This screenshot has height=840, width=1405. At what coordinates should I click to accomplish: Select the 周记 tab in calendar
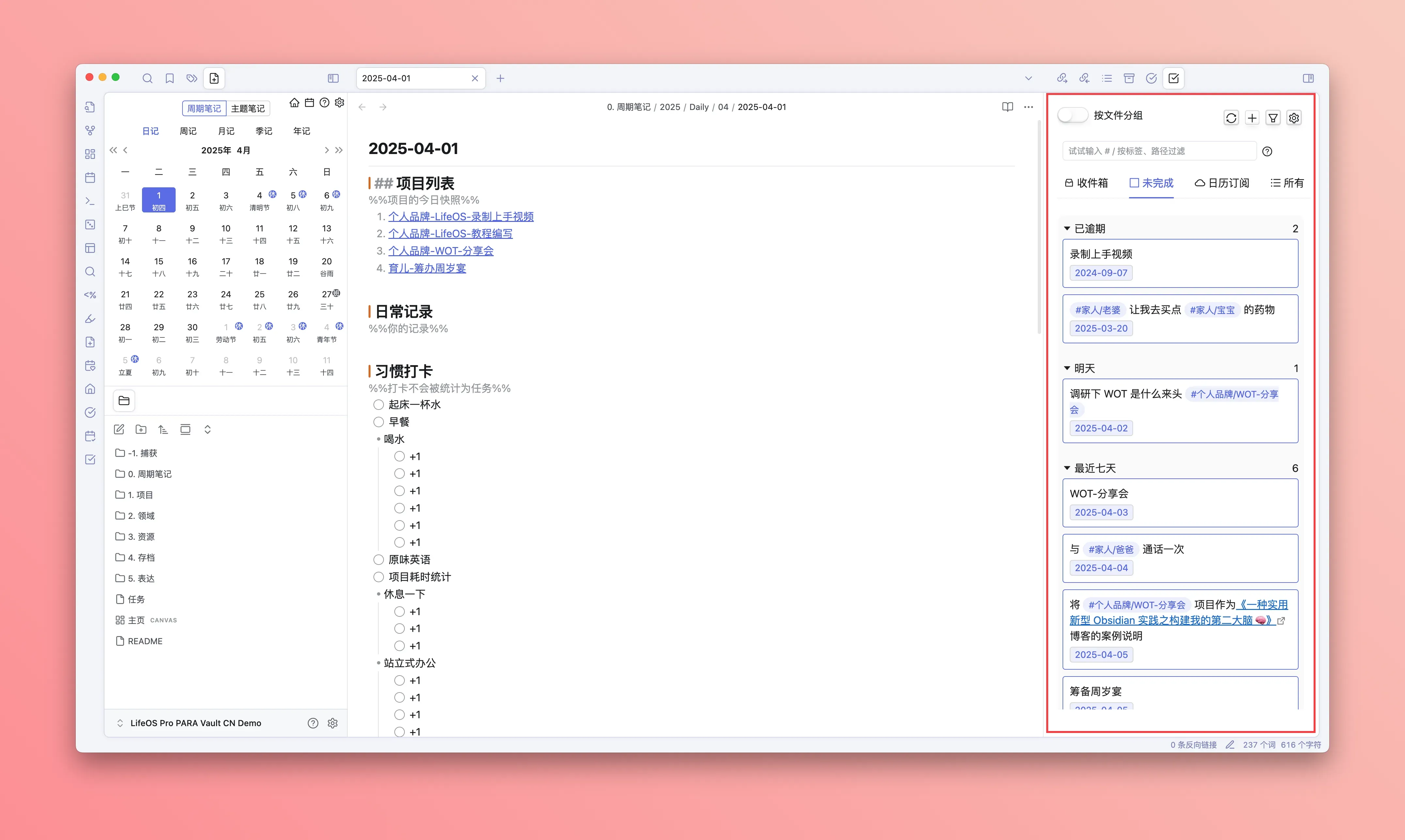(188, 131)
